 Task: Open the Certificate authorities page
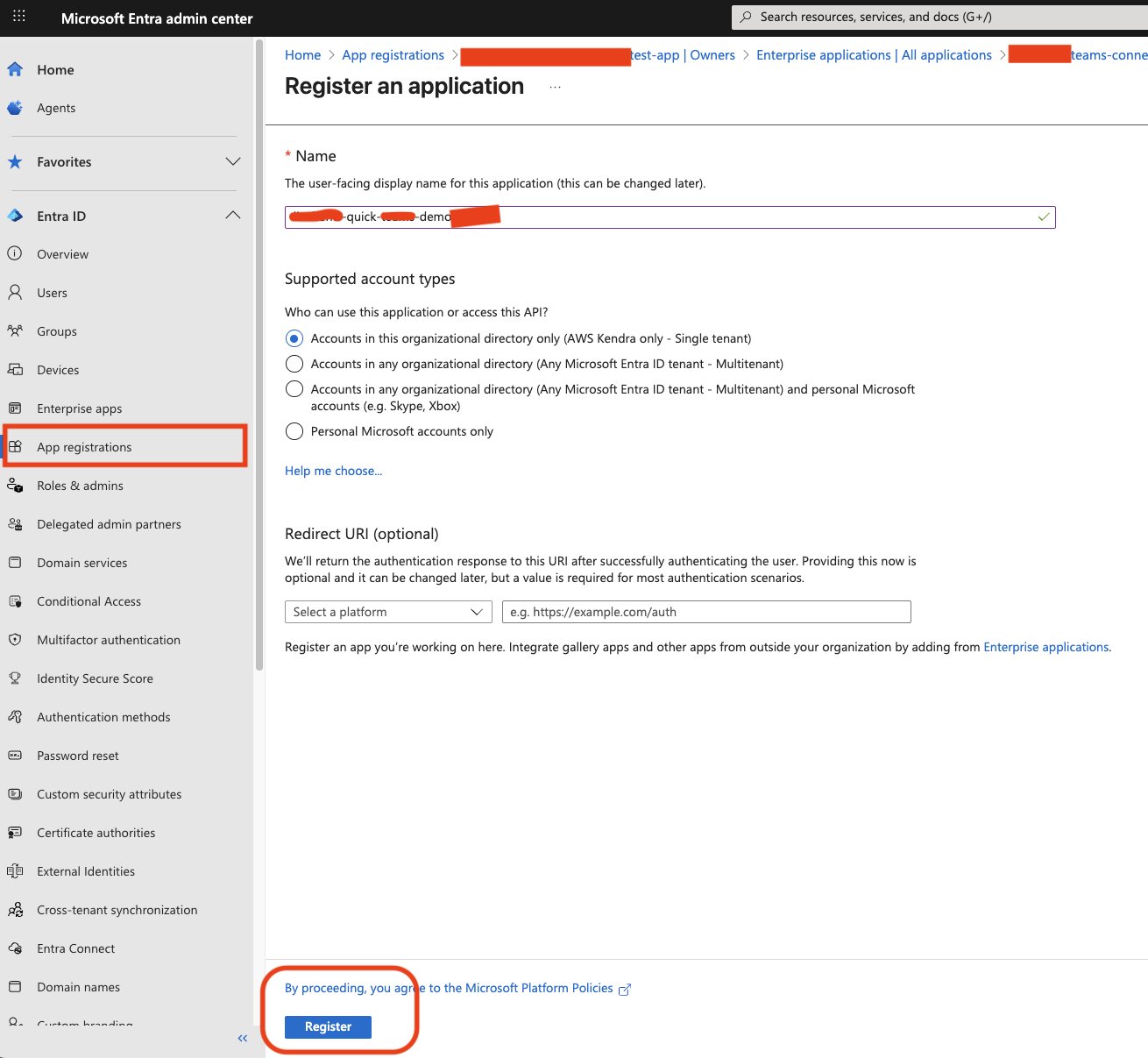coord(96,832)
